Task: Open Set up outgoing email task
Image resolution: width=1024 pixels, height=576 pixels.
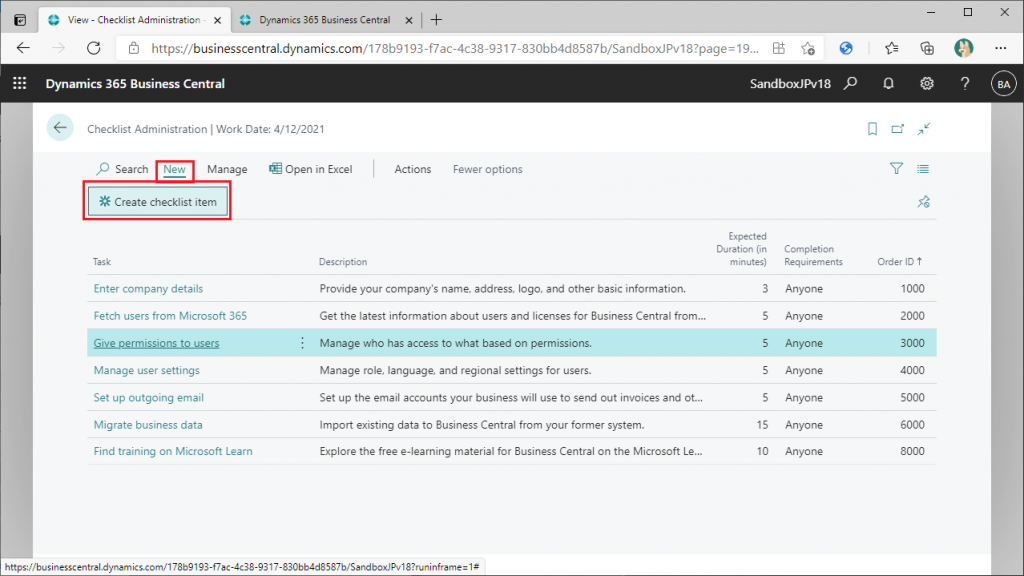Action: coord(149,398)
